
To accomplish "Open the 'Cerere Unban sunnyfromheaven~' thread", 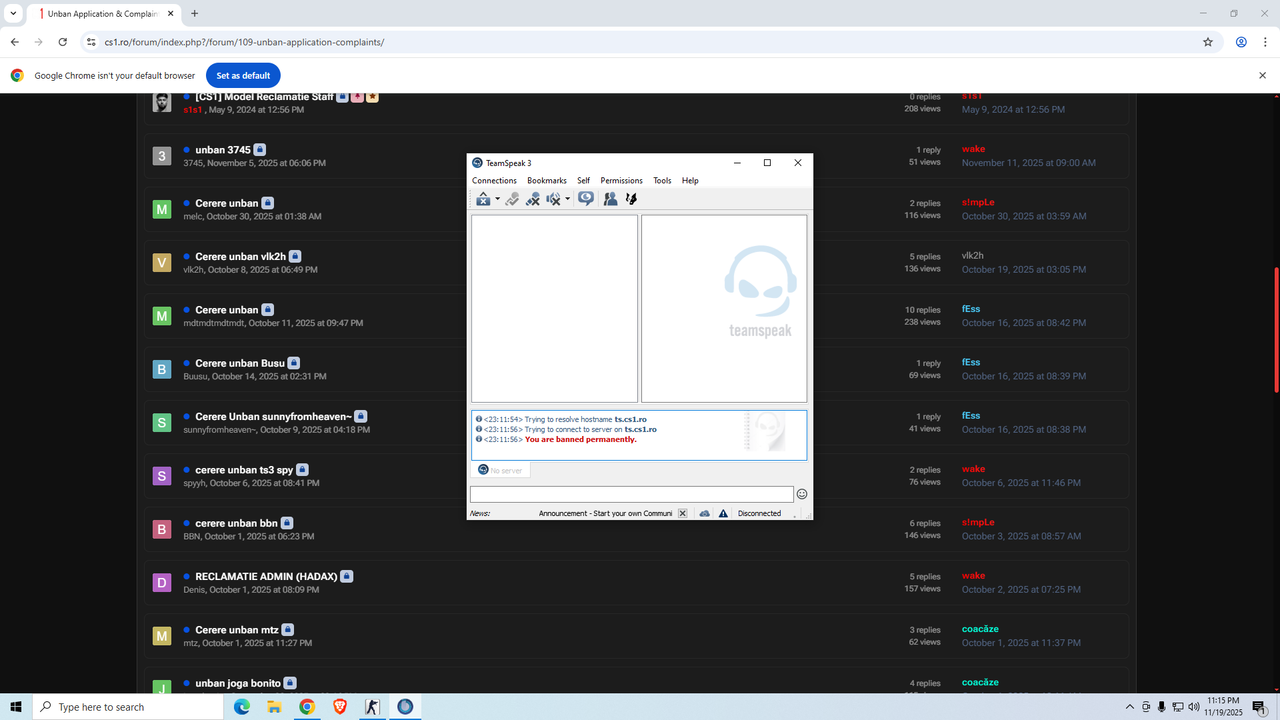I will [x=273, y=416].
